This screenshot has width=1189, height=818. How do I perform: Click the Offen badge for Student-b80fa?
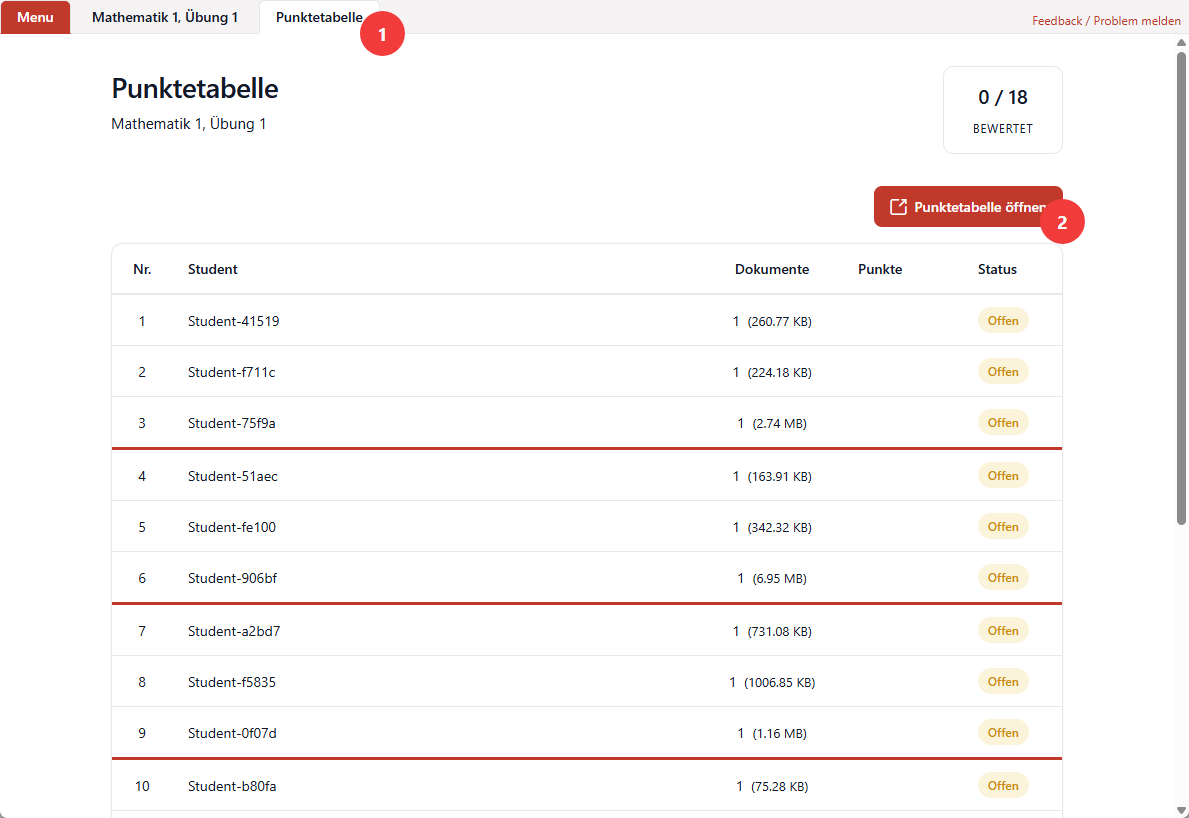point(1002,785)
